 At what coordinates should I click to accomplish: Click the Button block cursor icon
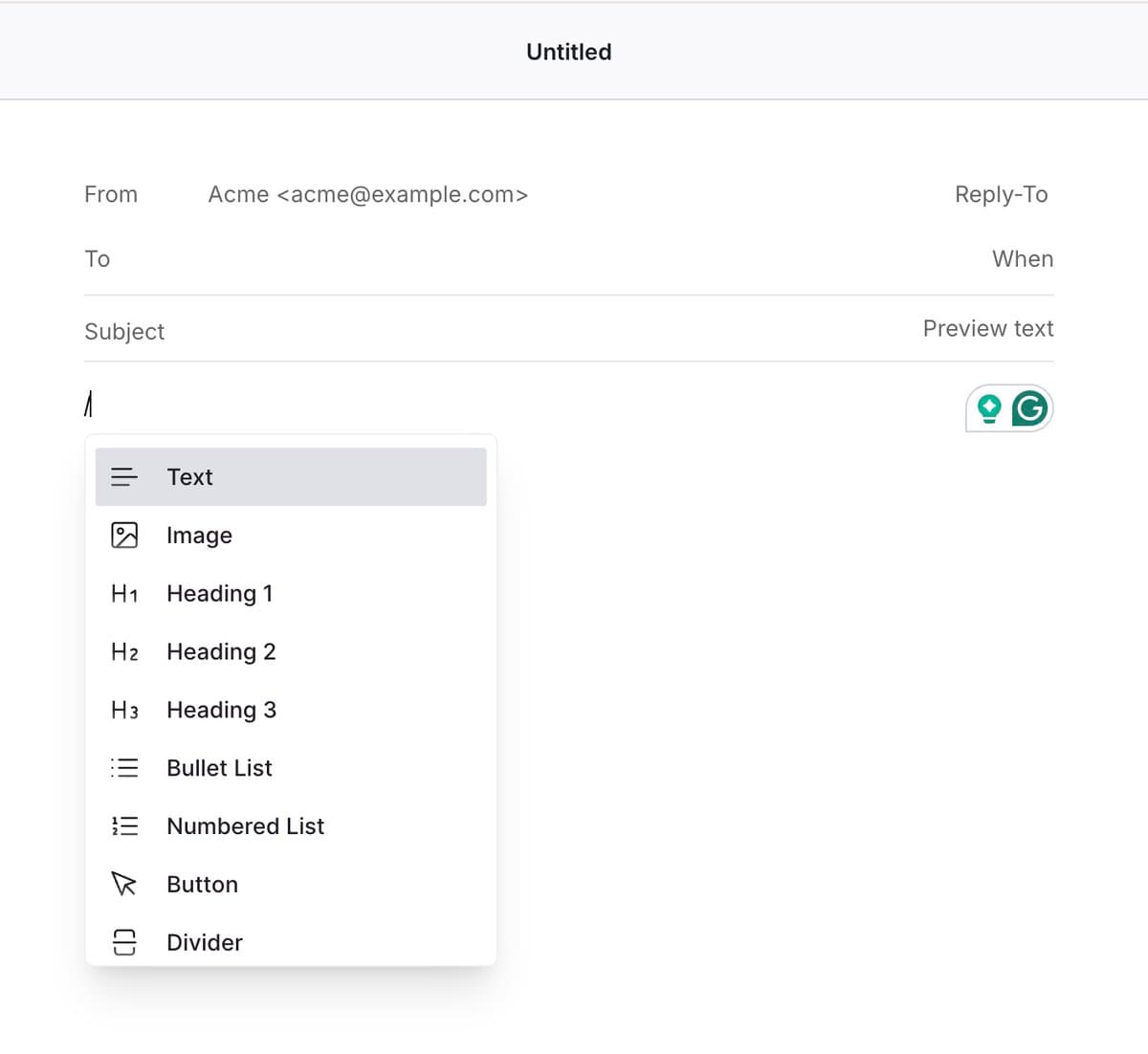click(x=124, y=884)
